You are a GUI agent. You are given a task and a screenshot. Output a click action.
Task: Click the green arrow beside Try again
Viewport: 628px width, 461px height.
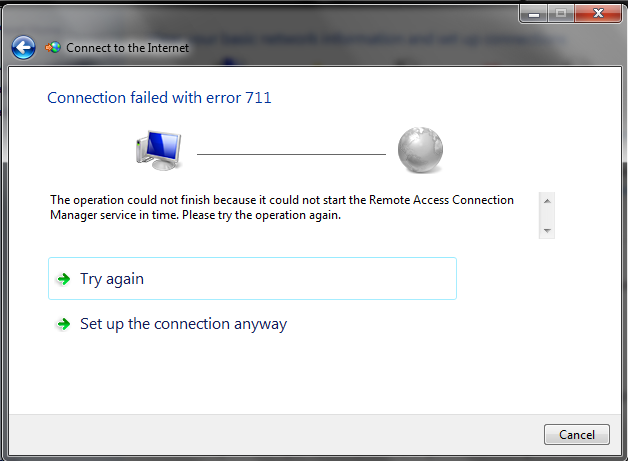(x=64, y=279)
